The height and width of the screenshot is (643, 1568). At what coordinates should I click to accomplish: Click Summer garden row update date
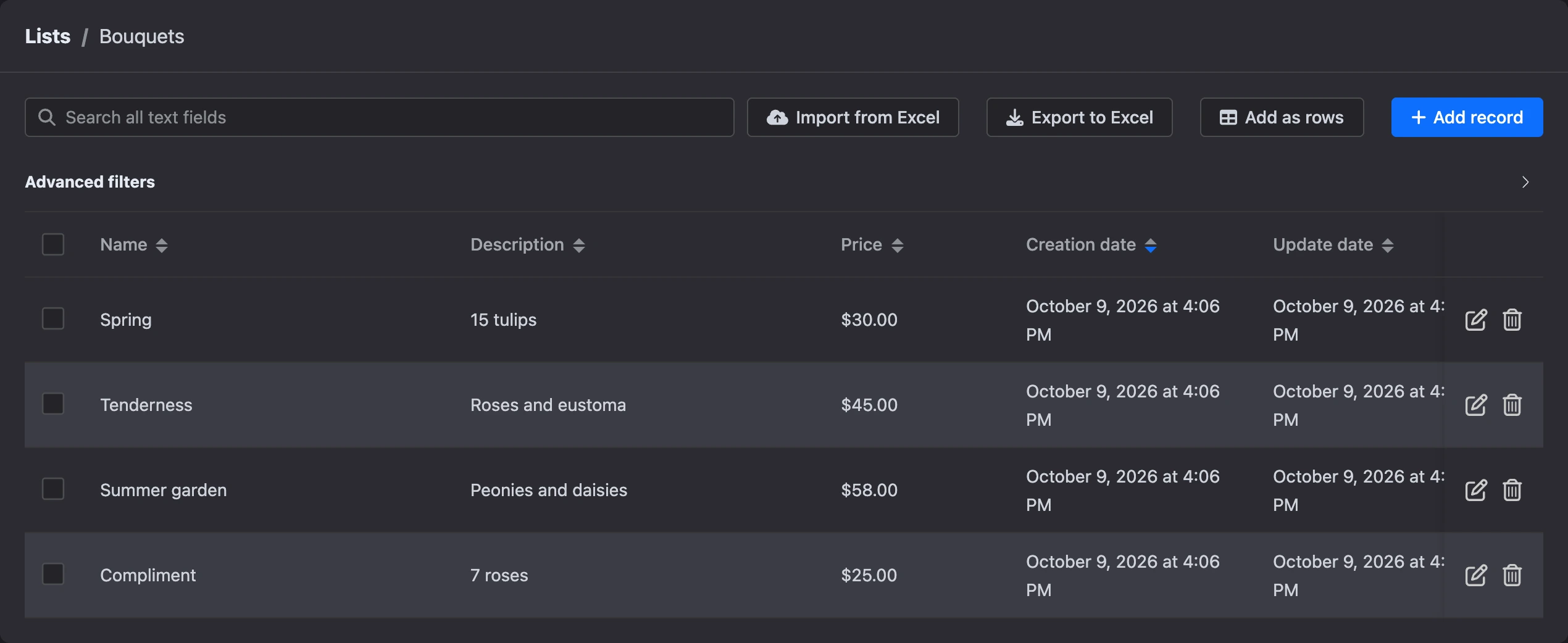click(1359, 491)
